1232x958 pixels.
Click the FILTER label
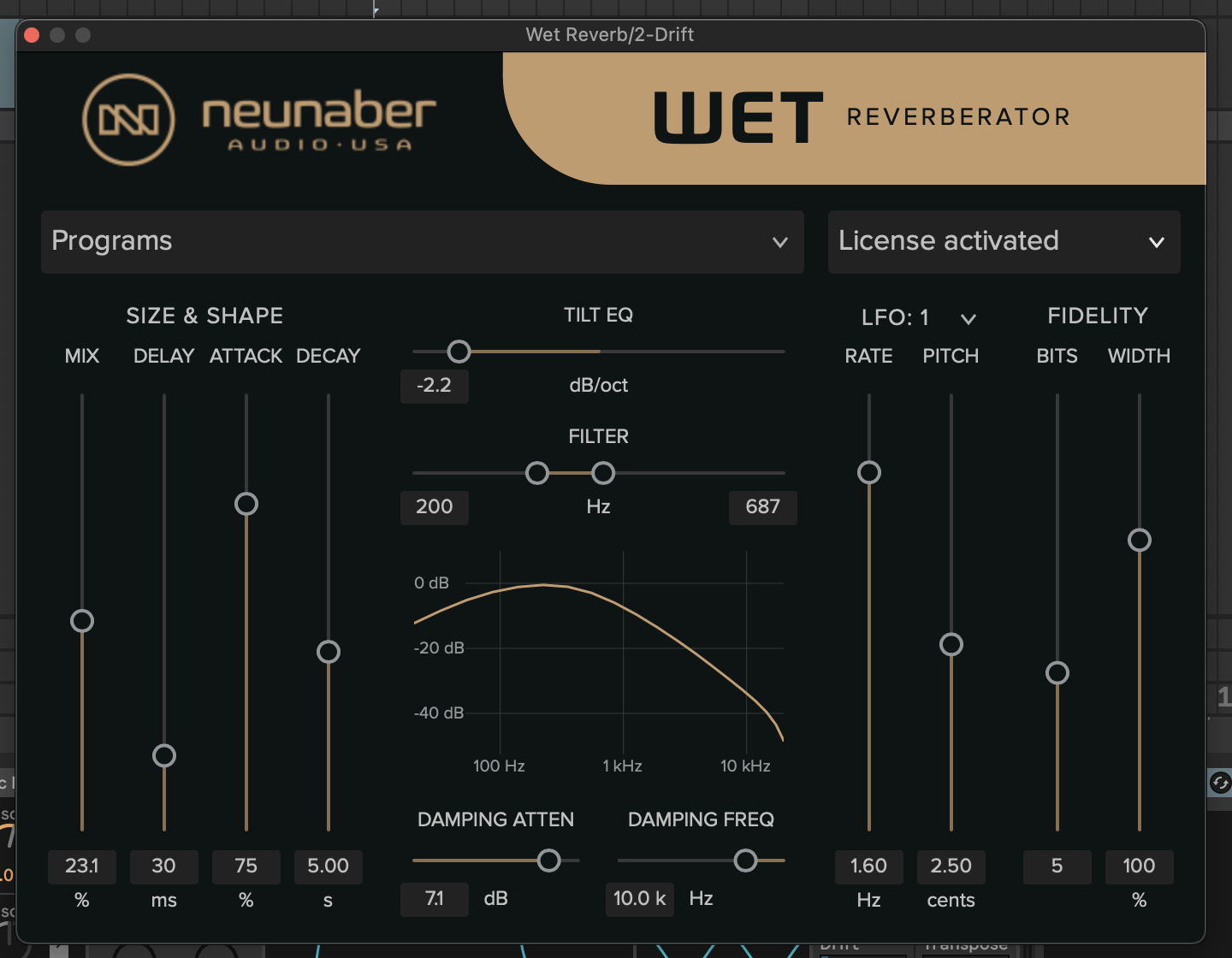[x=598, y=436]
